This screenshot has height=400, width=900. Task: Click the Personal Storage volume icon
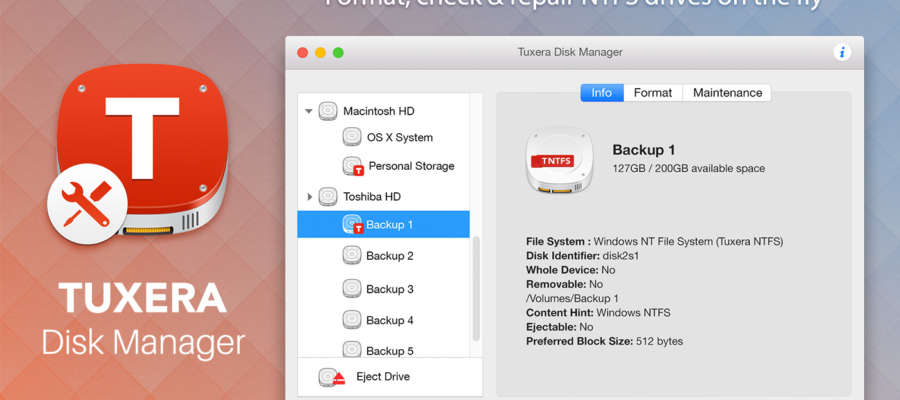(352, 166)
